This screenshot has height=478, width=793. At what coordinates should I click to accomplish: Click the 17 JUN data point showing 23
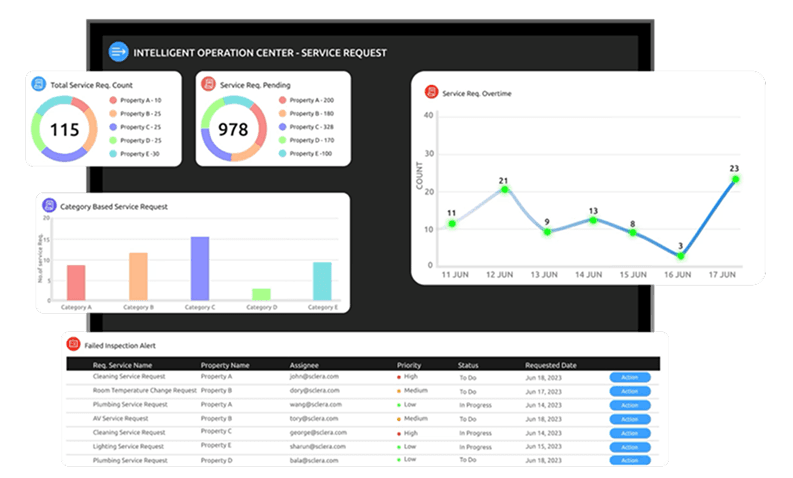coord(735,180)
